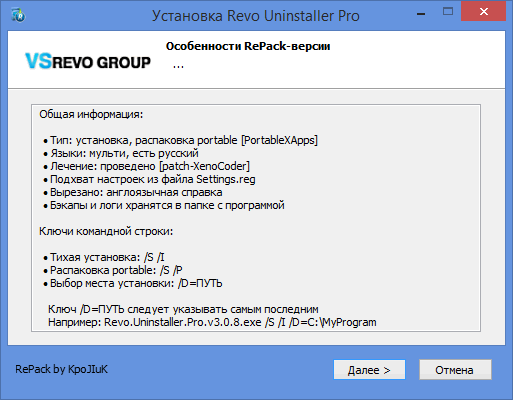Select the Тип: установка, распаковка portable line

pos(180,140)
